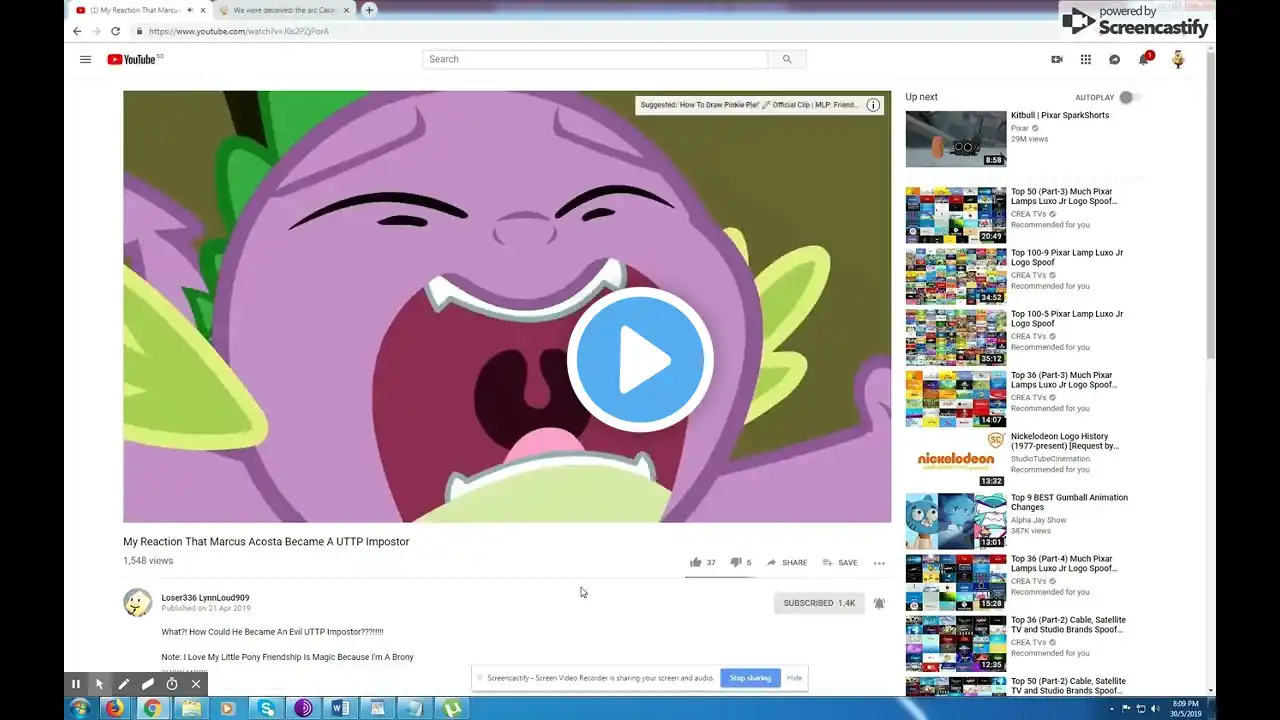The image size is (1280, 720).
Task: Open the Loser336 LynnLoud909 channel link
Action: [205, 598]
